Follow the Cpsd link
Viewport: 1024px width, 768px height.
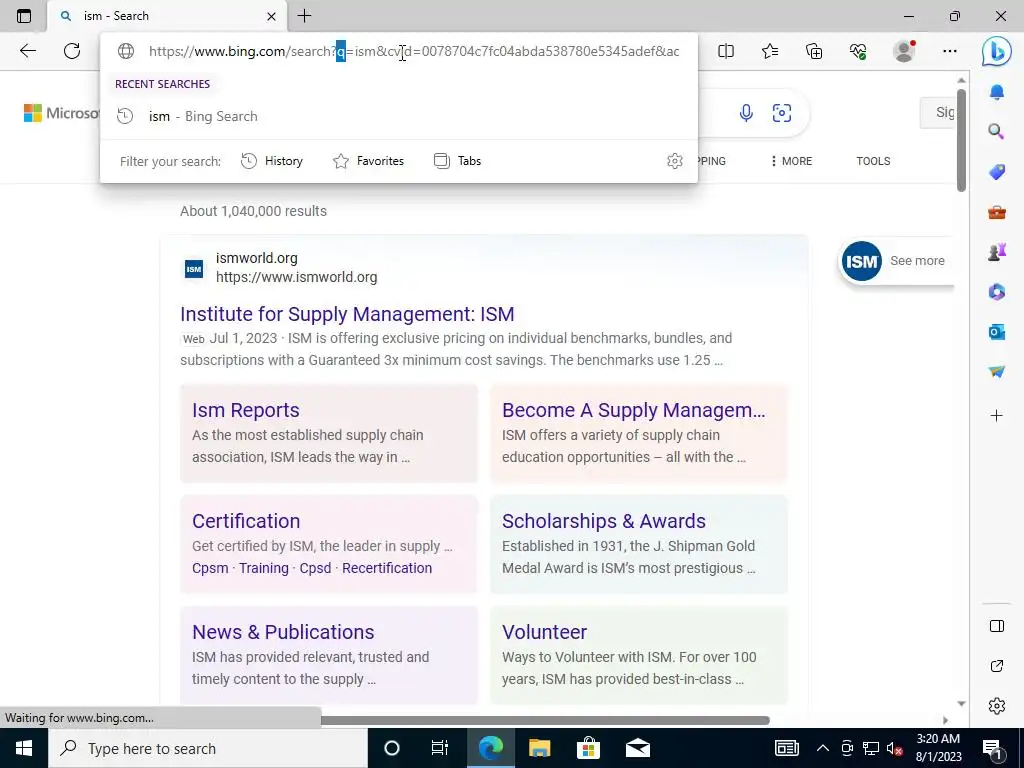click(315, 568)
